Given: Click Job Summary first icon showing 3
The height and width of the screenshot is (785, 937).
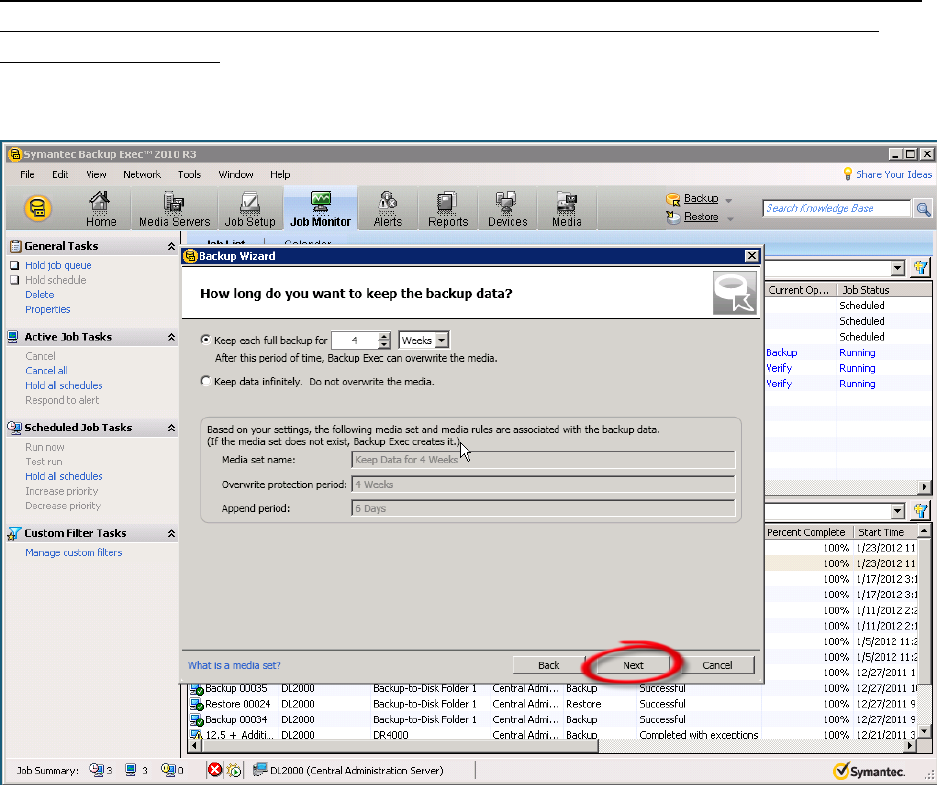Looking at the screenshot, I should (x=97, y=769).
